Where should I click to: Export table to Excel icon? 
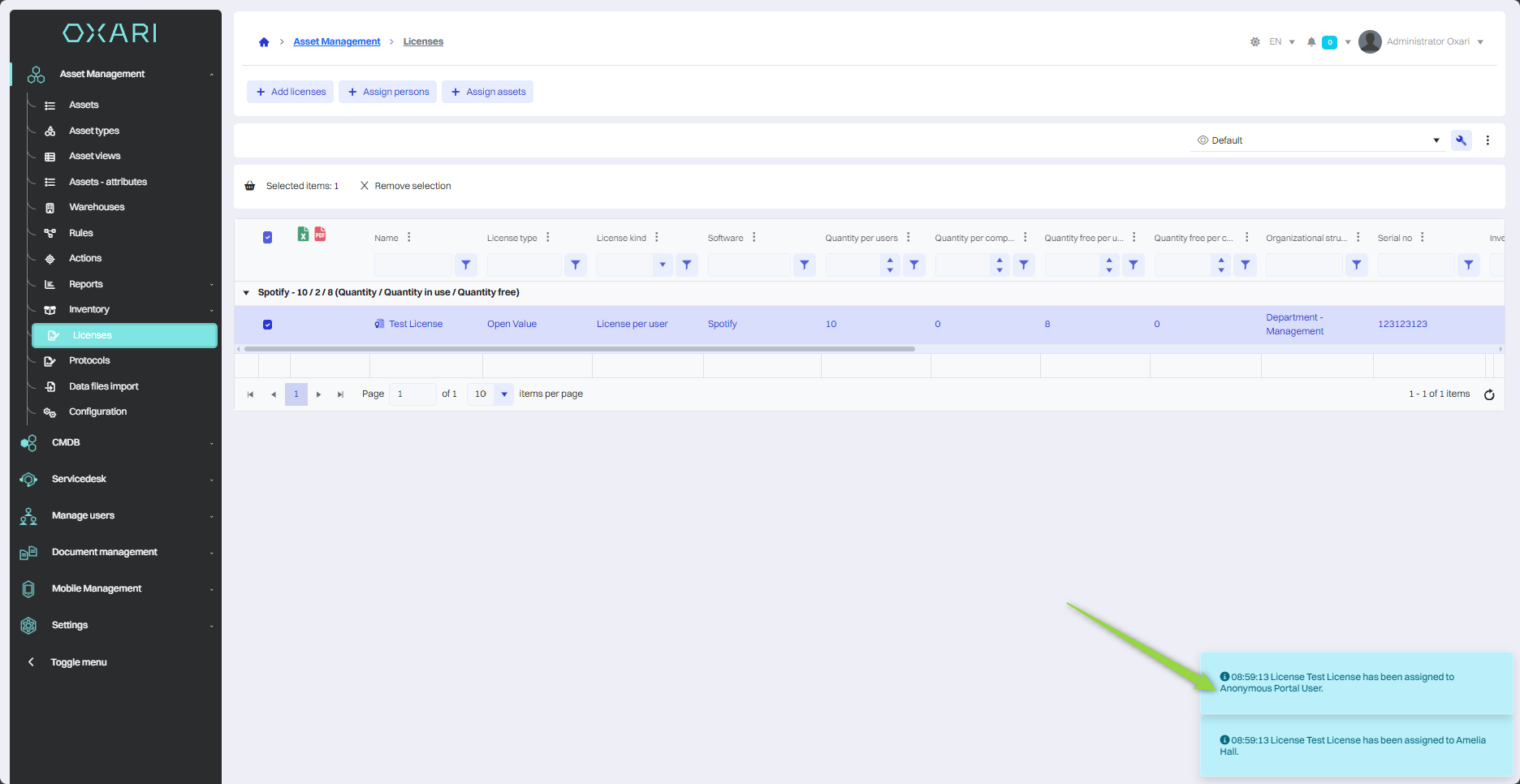click(303, 235)
